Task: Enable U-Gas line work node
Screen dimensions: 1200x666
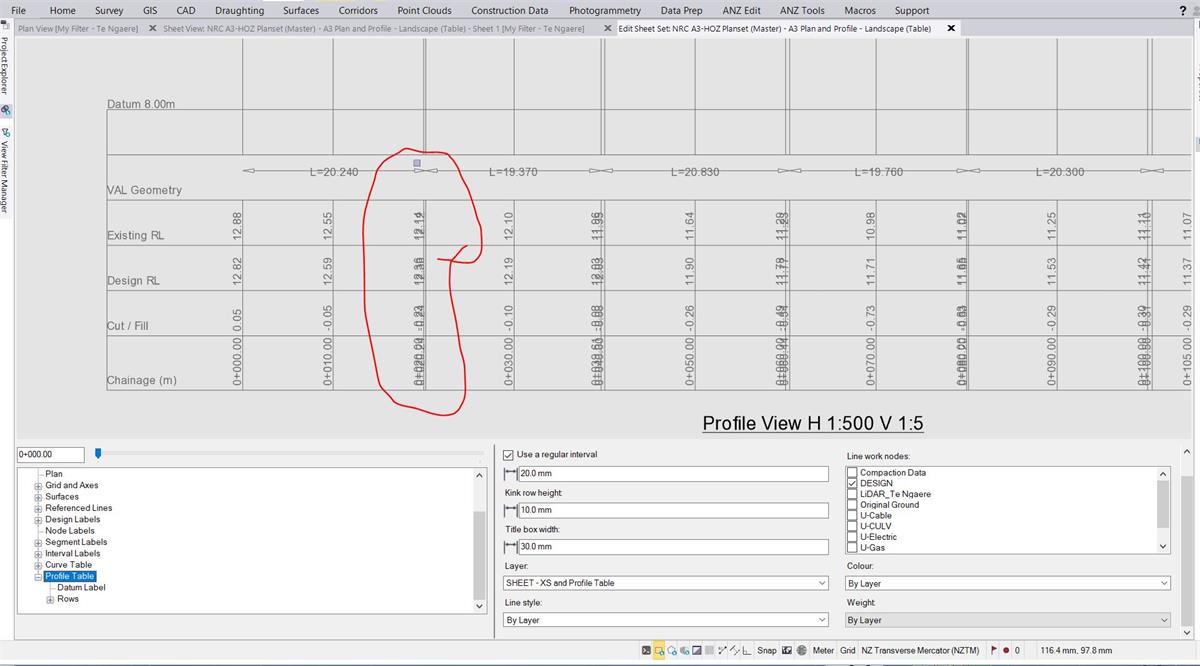Action: point(853,548)
